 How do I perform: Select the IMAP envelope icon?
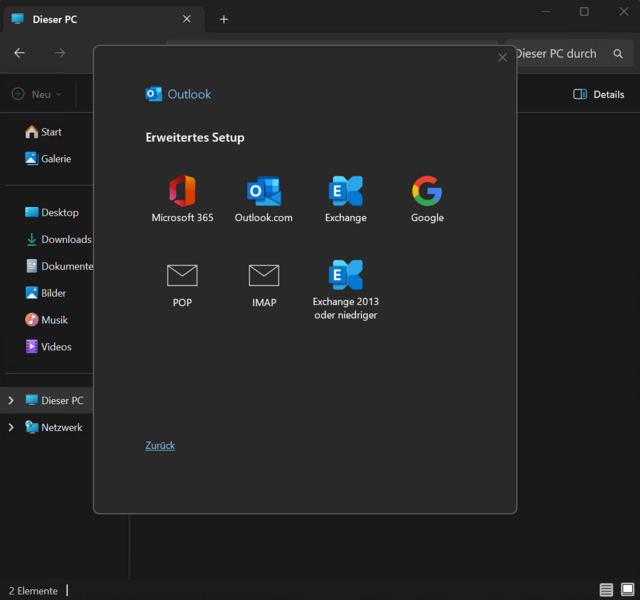(x=264, y=275)
